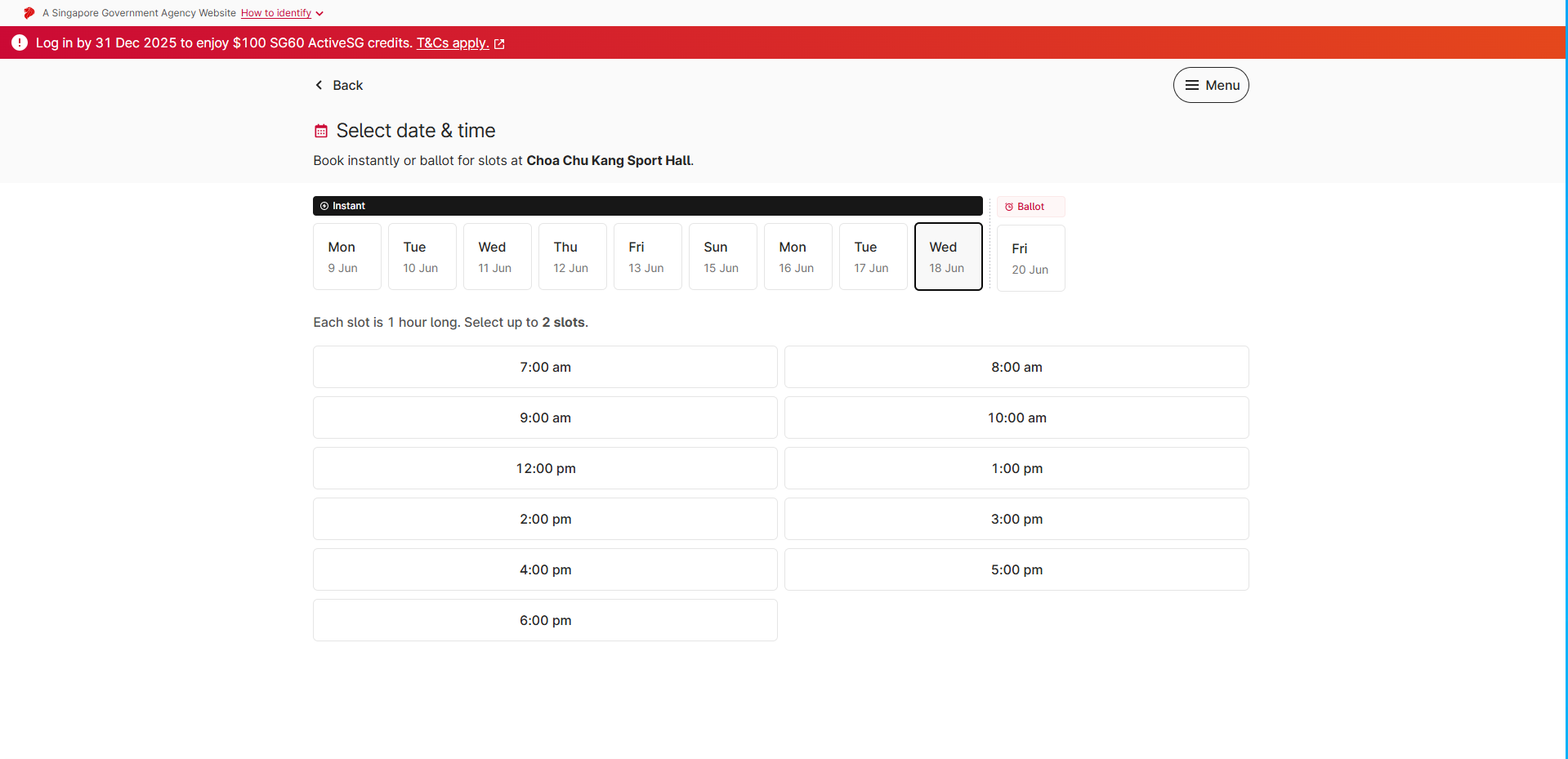Choose the Fri 20 Jun ballot date
Image resolution: width=1568 pixels, height=759 pixels.
[x=1030, y=257]
